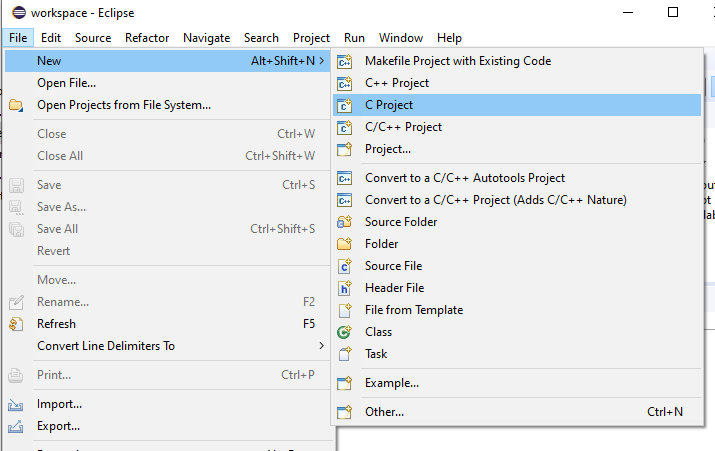This screenshot has height=451, width=715.
Task: Click the Alt+Shift+N shortcut text
Action: tap(283, 61)
